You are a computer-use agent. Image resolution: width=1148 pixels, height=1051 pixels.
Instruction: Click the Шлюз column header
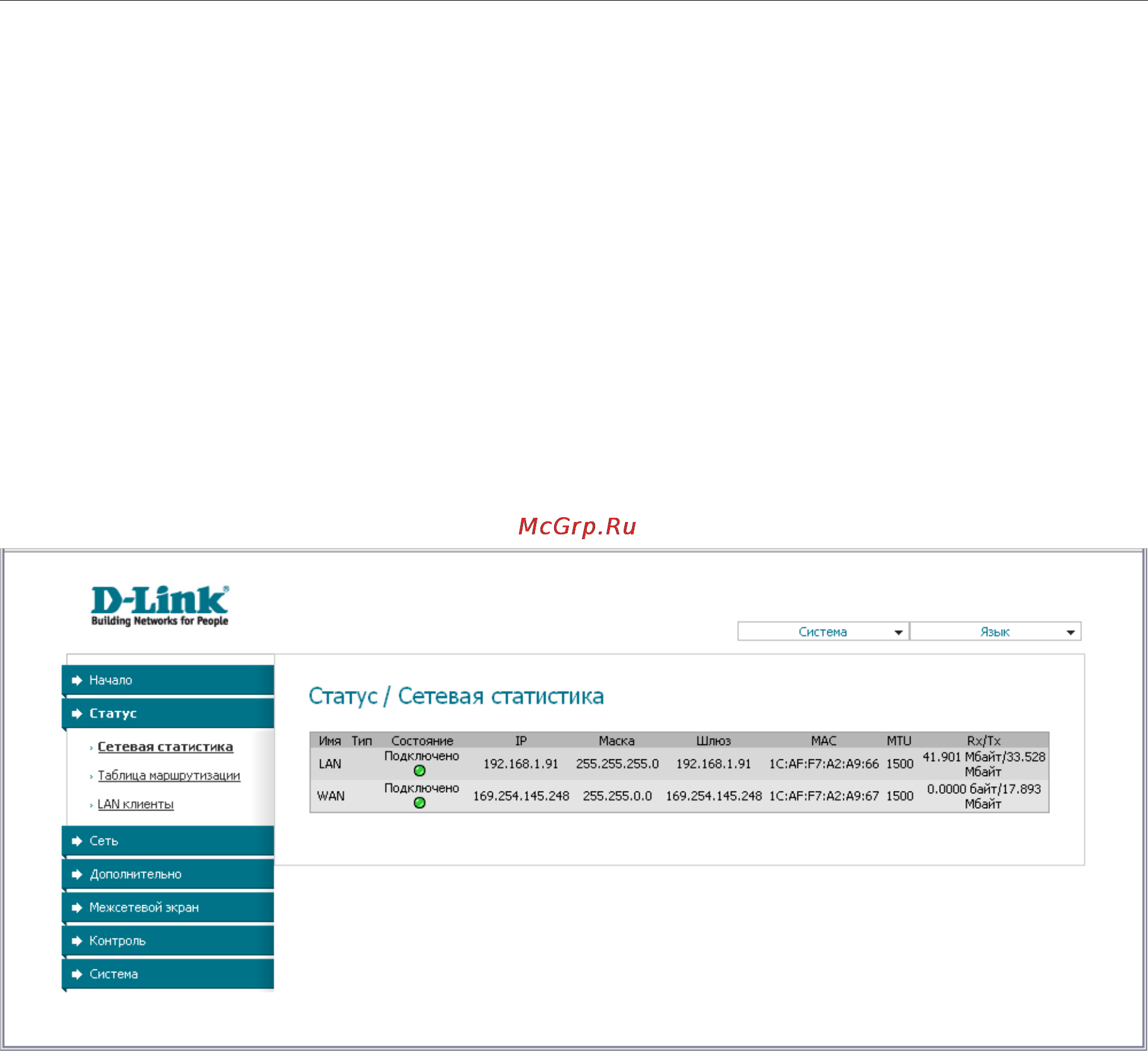click(x=714, y=741)
